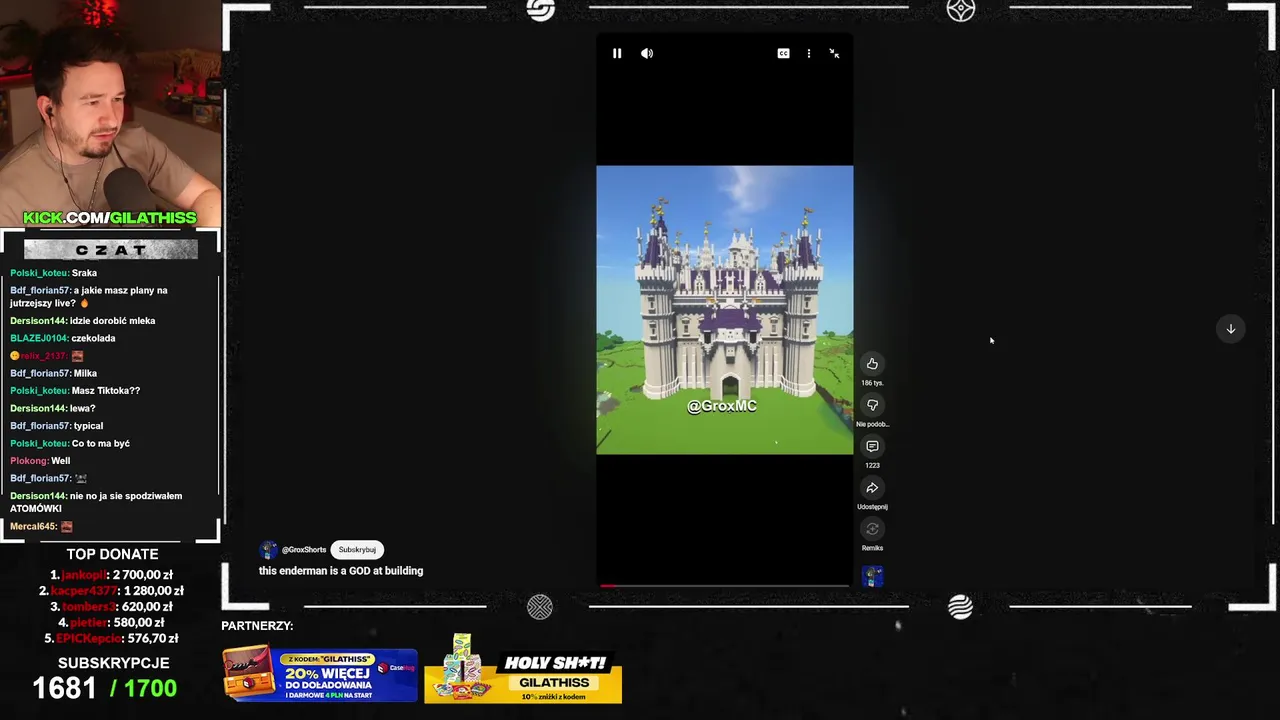
Task: Dislike the video with thumbs down
Action: coord(872,405)
